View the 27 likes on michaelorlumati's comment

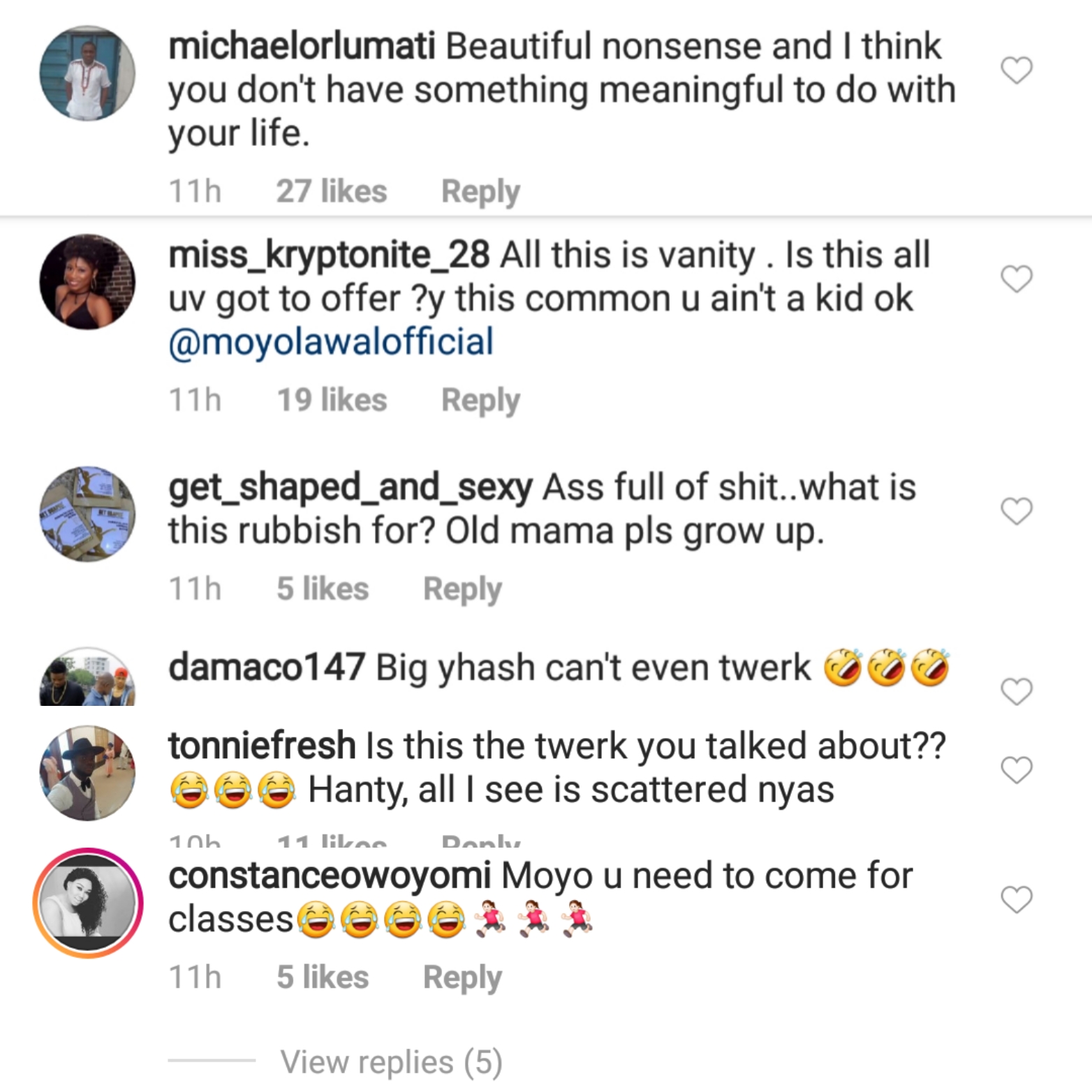coord(331,191)
